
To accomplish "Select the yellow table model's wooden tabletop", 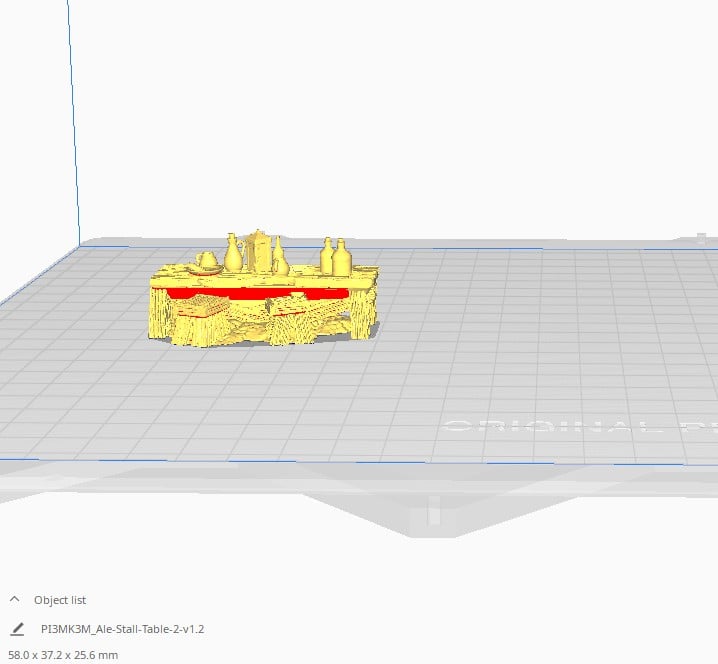I will 300,277.
